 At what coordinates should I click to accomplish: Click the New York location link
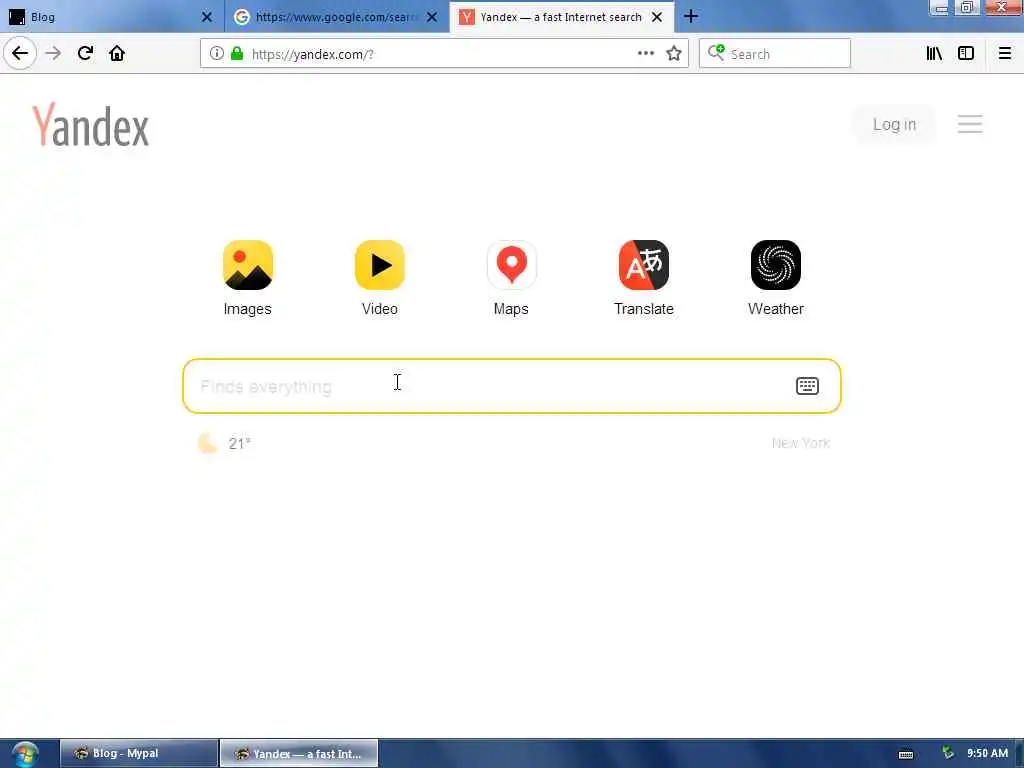tap(801, 443)
